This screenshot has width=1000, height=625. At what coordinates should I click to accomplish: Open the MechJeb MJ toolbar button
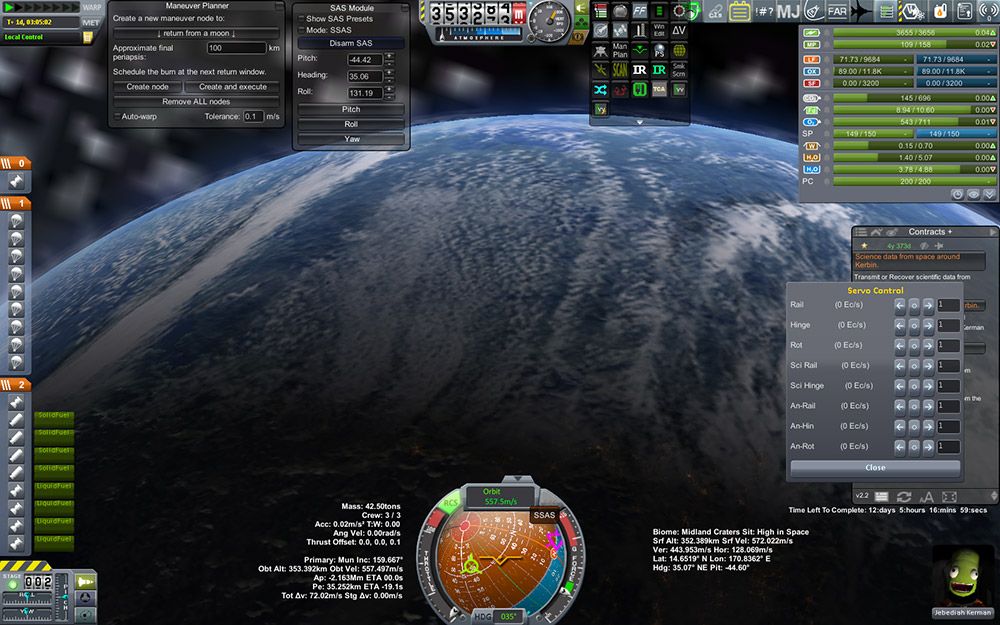click(x=788, y=11)
